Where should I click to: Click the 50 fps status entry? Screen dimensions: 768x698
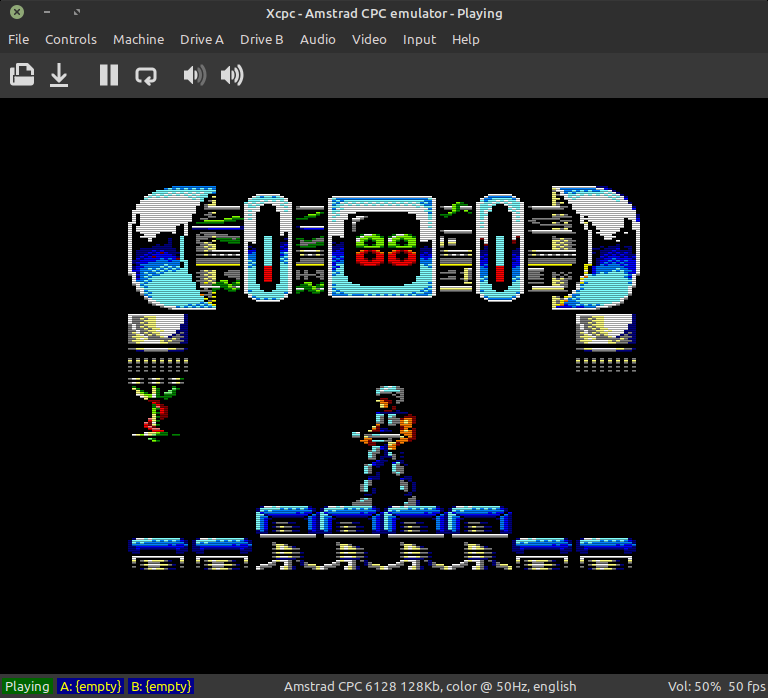(x=746, y=686)
